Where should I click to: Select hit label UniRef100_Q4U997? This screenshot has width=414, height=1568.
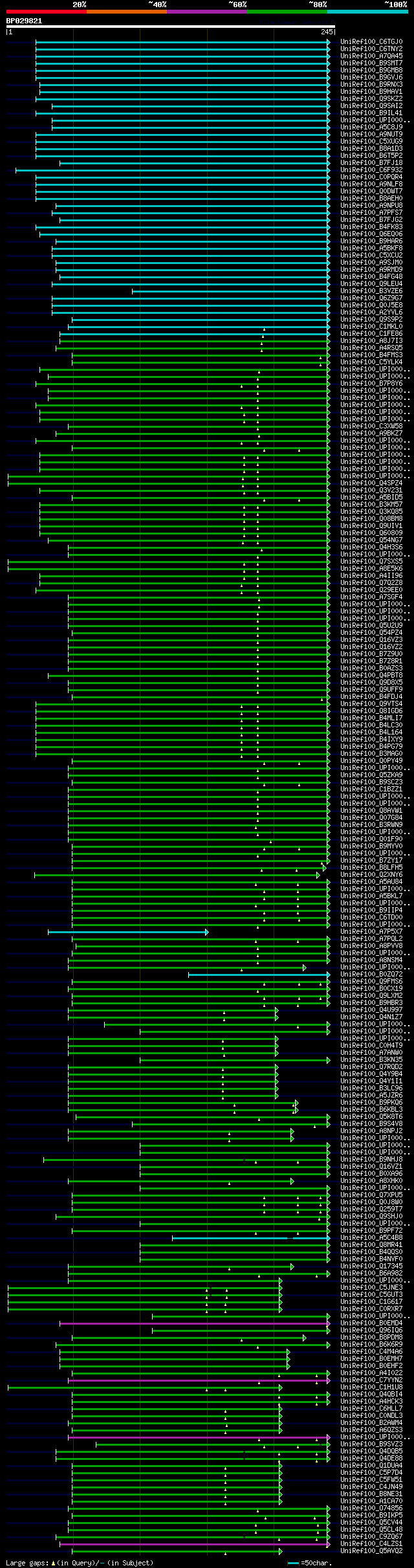(371, 1010)
